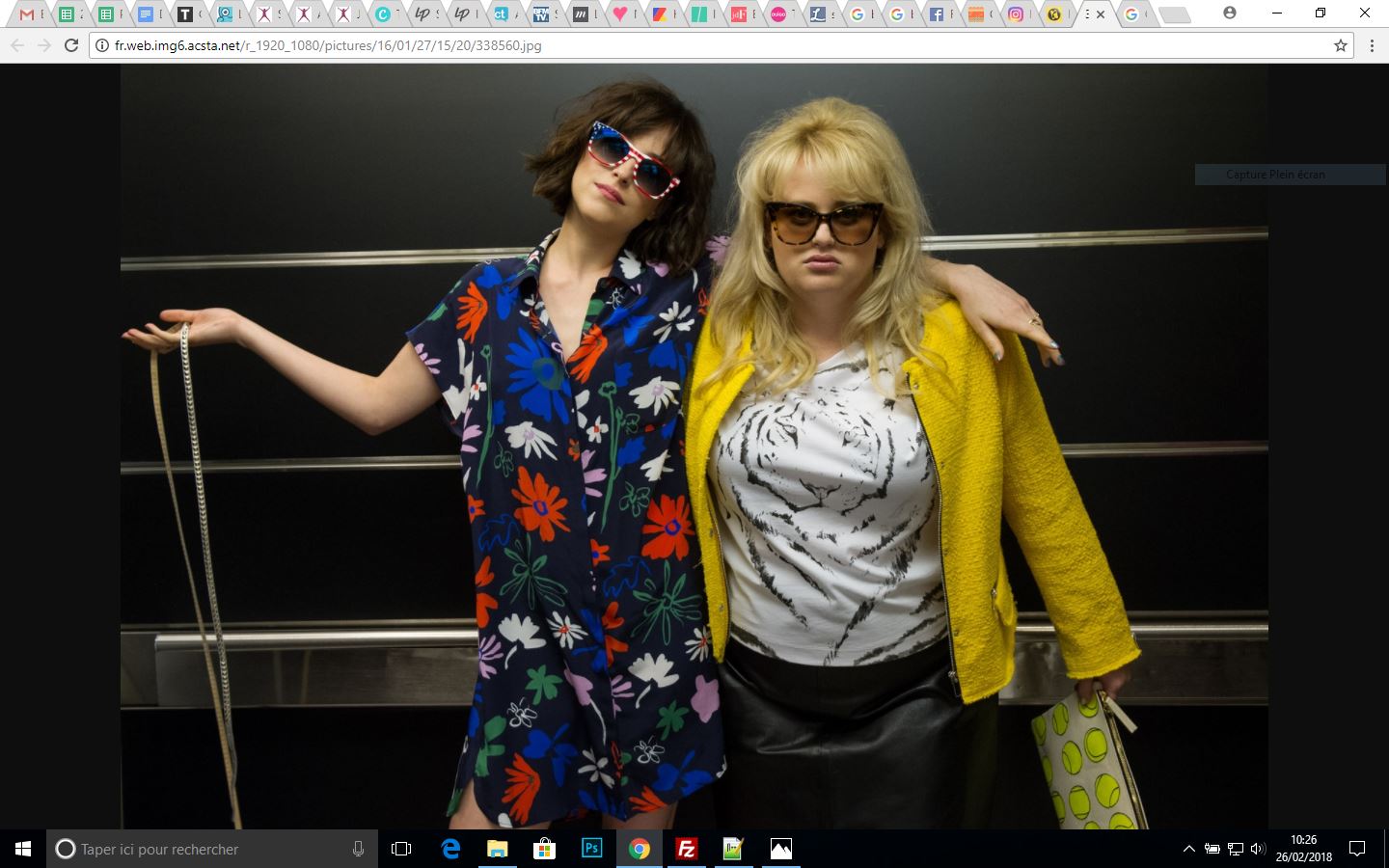Image resolution: width=1389 pixels, height=868 pixels.
Task: Open Windows Task View
Action: [401, 849]
